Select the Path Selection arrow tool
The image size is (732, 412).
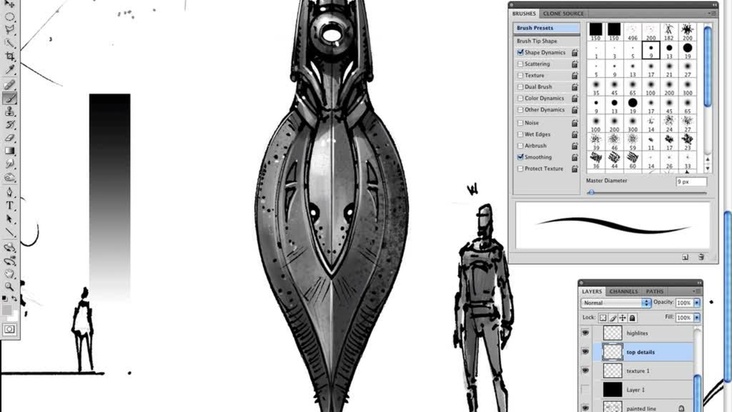[x=9, y=219]
